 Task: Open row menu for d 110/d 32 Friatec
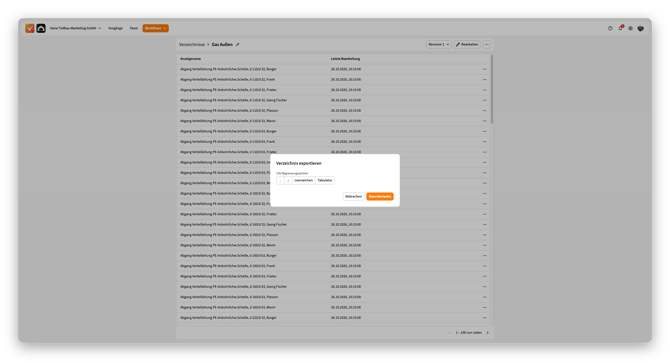(x=485, y=90)
